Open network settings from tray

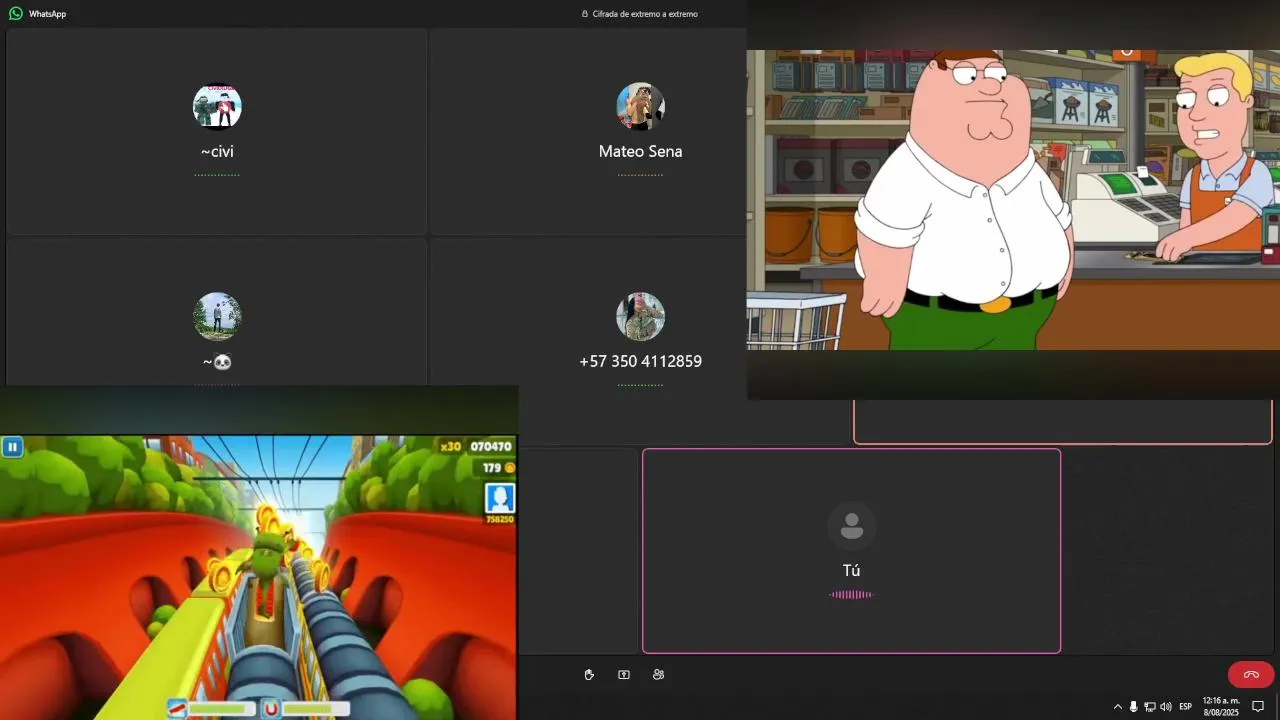(x=1150, y=706)
